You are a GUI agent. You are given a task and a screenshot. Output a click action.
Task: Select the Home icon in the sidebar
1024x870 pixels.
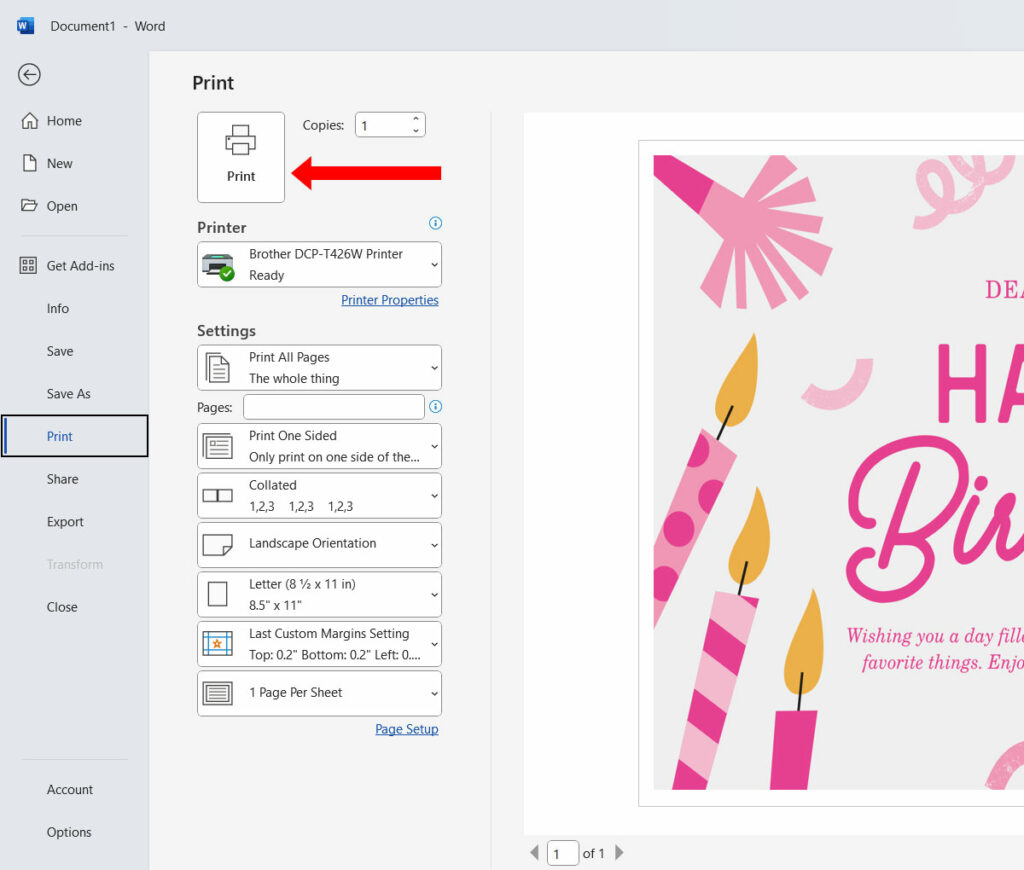tap(31, 120)
